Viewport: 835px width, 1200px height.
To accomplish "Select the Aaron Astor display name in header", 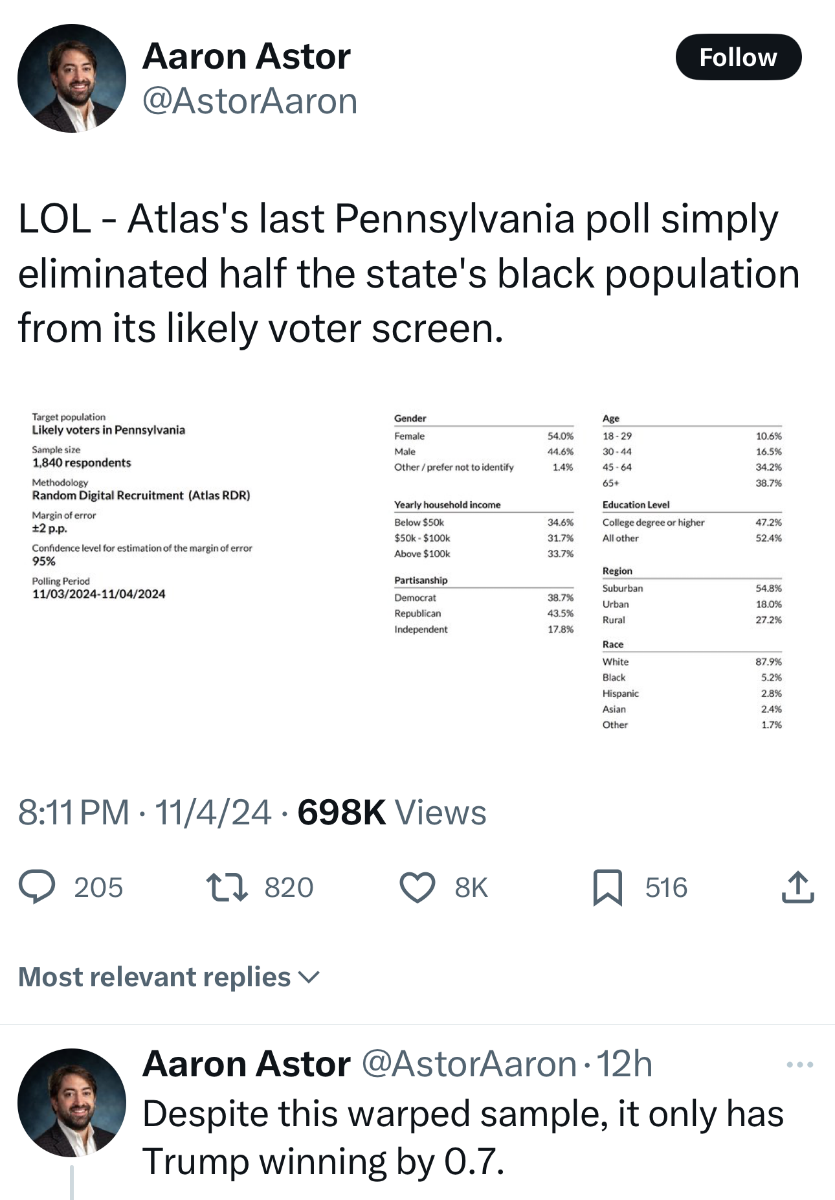I will click(246, 56).
